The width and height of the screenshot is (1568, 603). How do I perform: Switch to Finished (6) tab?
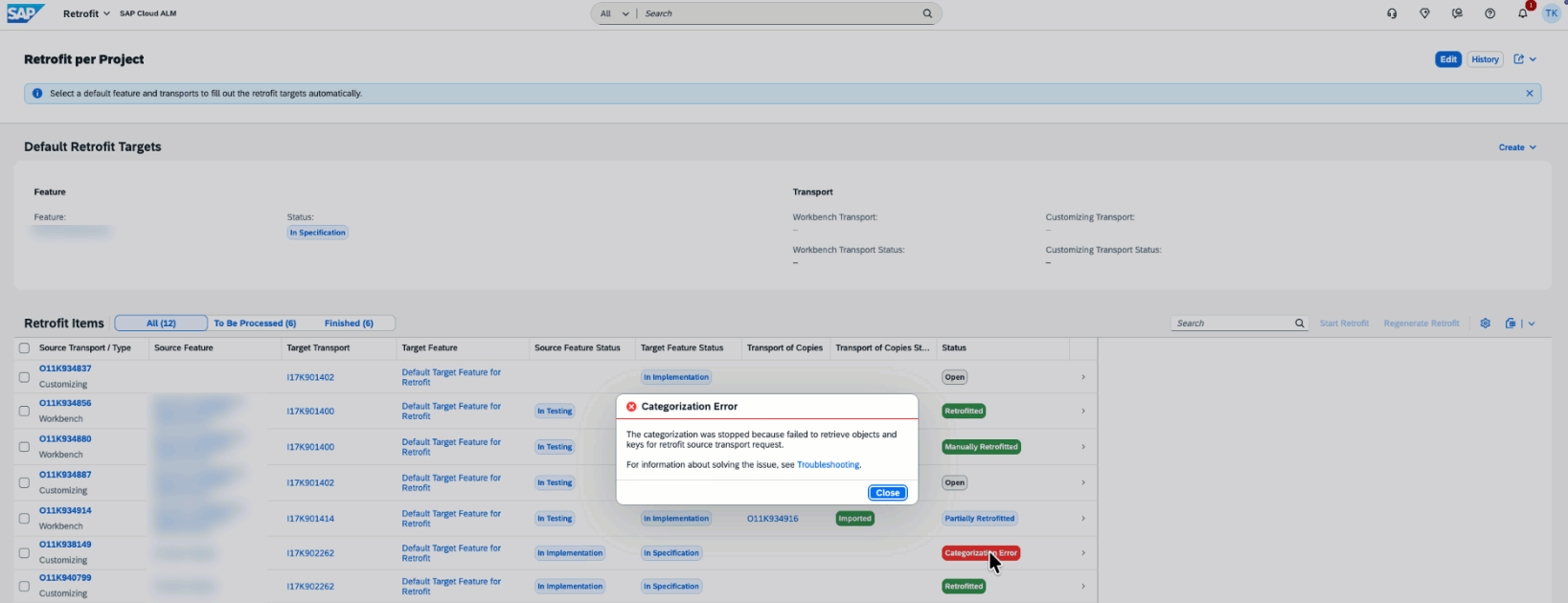349,324
